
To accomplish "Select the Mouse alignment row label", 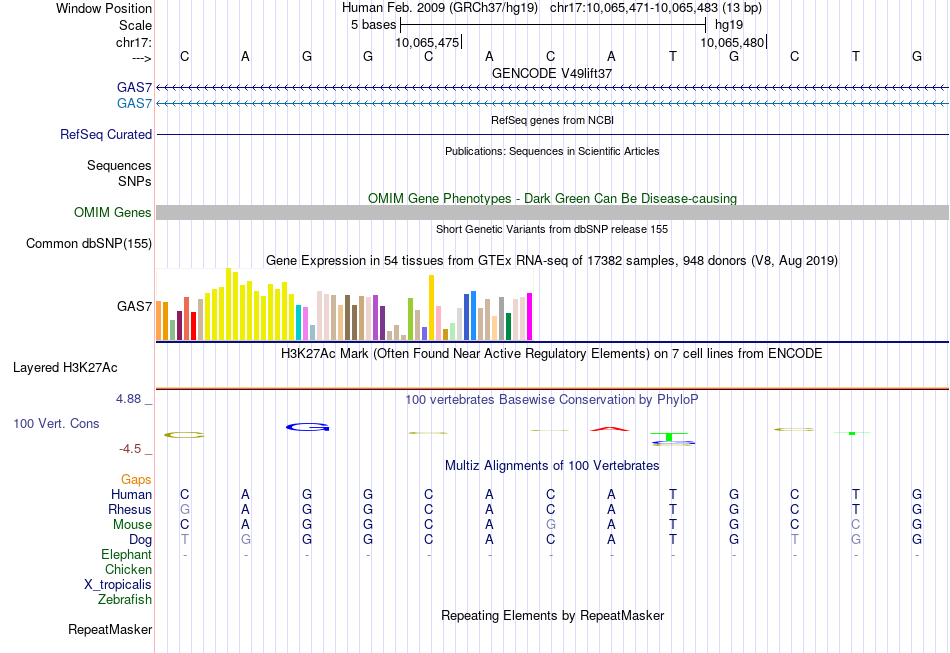I will (x=132, y=525).
